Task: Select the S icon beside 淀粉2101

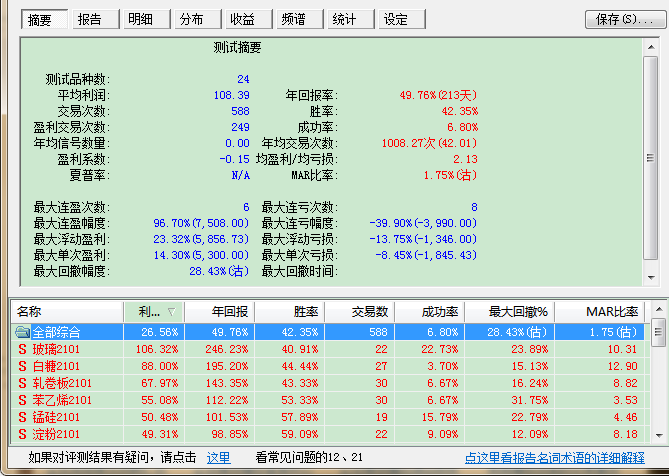Action: pyautogui.click(x=22, y=434)
